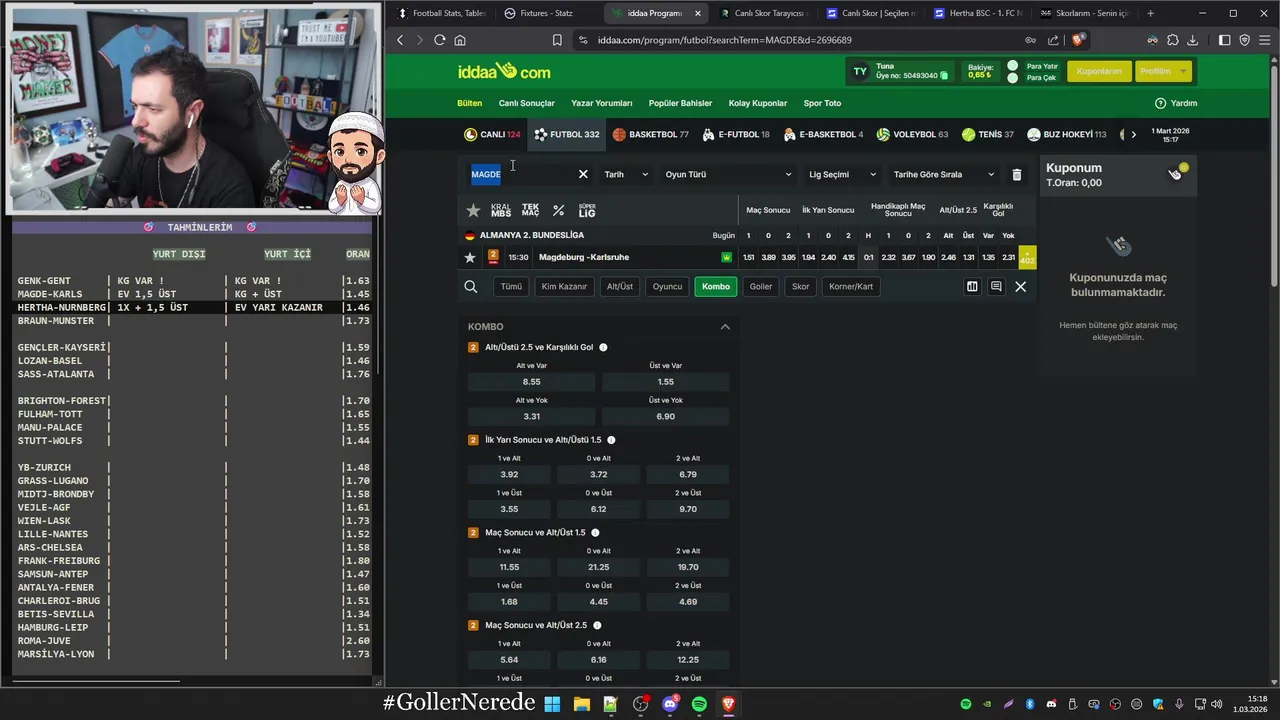
Task: Click the Canlı live category icon
Action: pyautogui.click(x=470, y=134)
